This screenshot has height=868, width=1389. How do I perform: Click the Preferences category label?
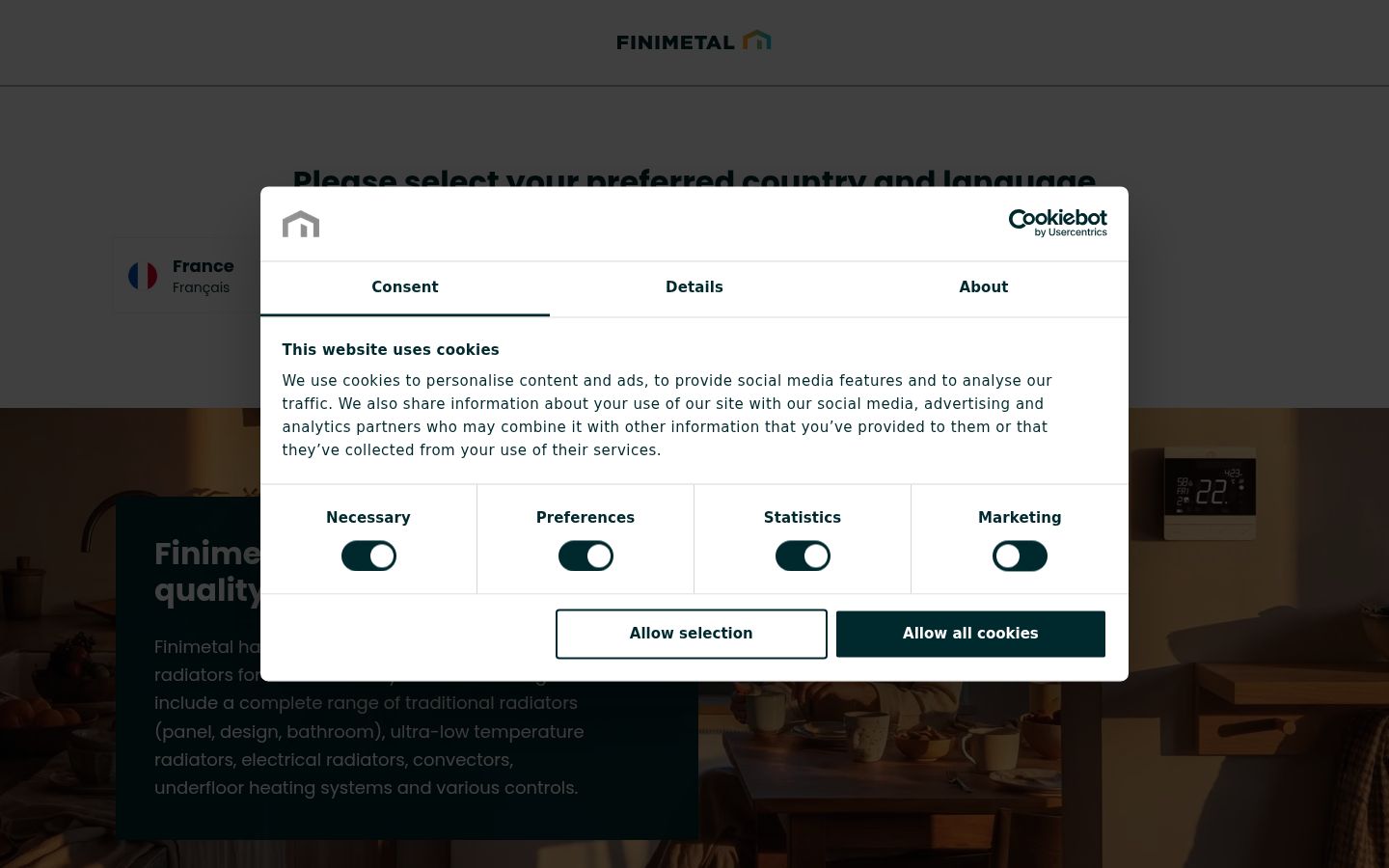(x=586, y=518)
